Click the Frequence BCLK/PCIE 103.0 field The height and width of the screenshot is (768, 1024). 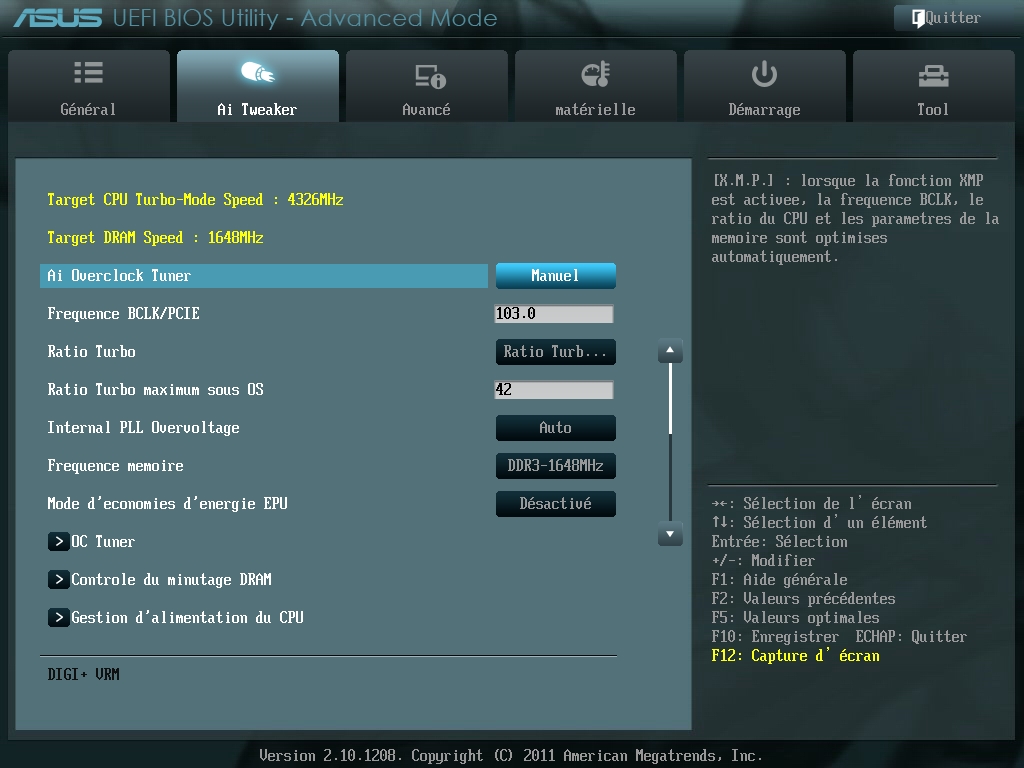pyautogui.click(x=553, y=314)
